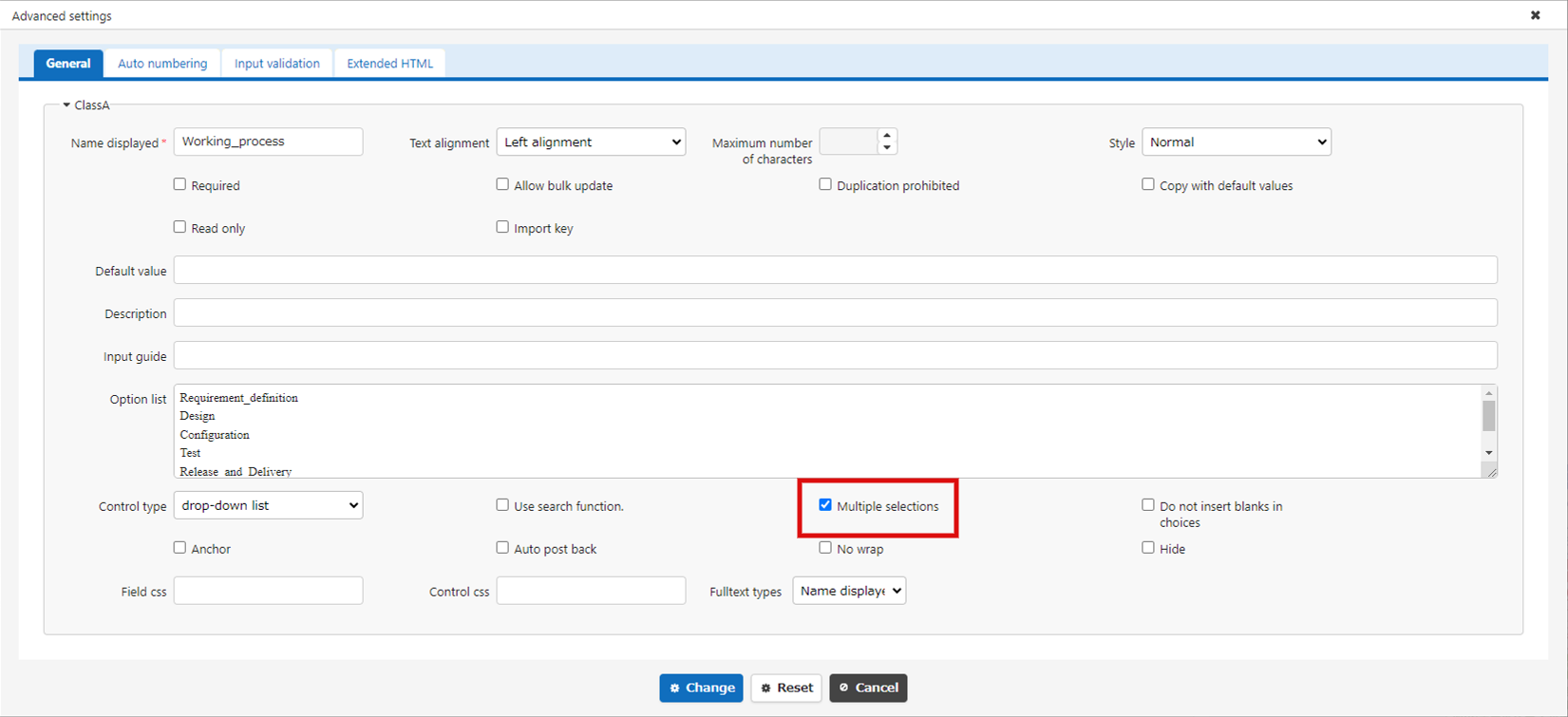
Task: Enable Duplication prohibited checkbox
Action: coord(825,184)
